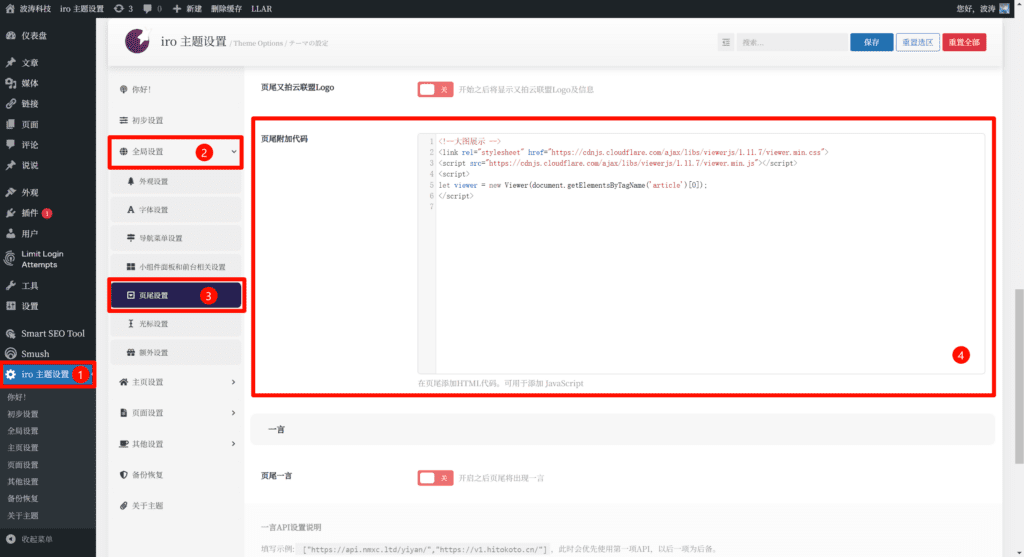Click the 工具 wrench icon

pyautogui.click(x=10, y=285)
